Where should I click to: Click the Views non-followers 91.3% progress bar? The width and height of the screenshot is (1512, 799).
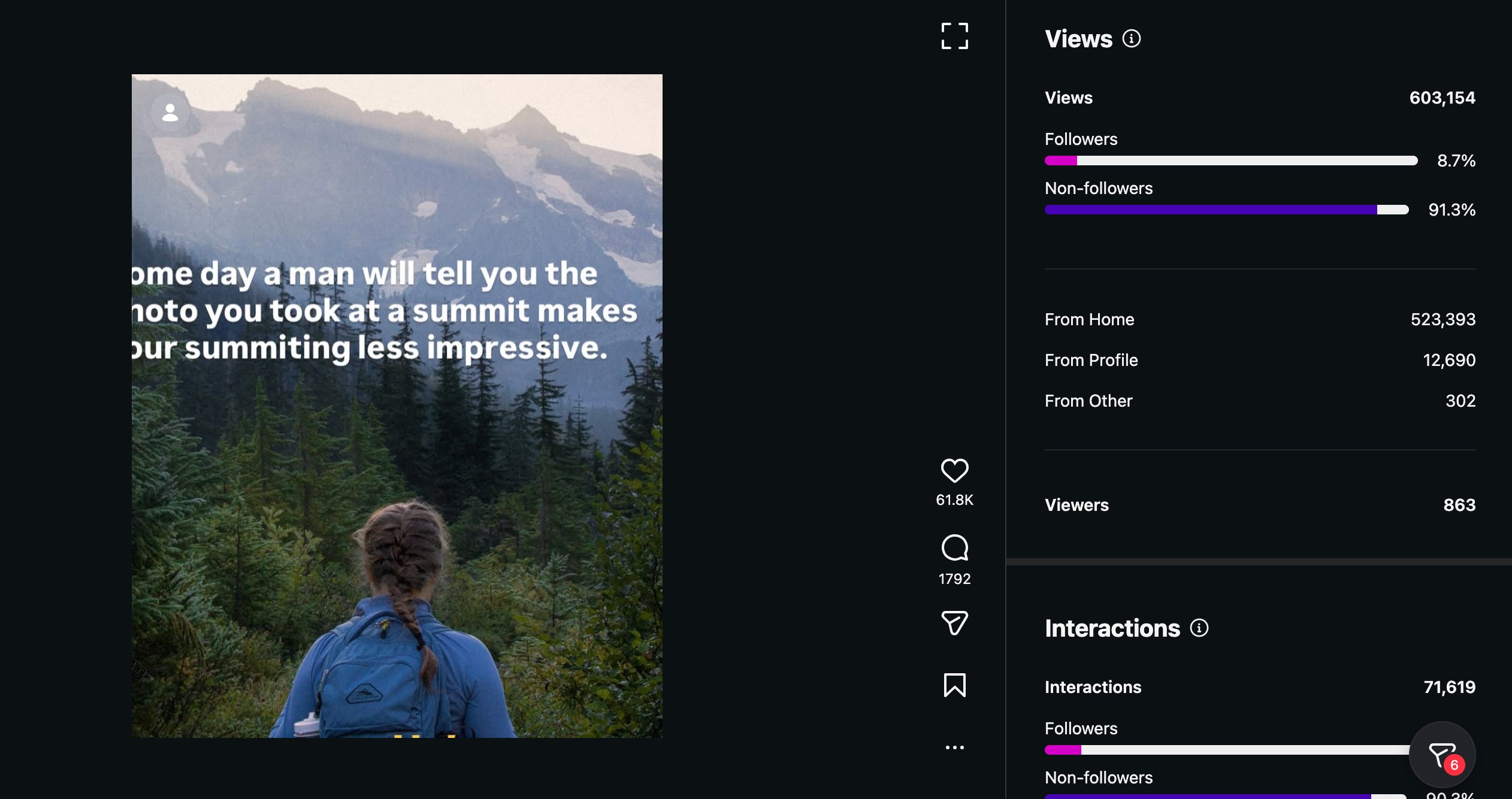click(x=1226, y=210)
